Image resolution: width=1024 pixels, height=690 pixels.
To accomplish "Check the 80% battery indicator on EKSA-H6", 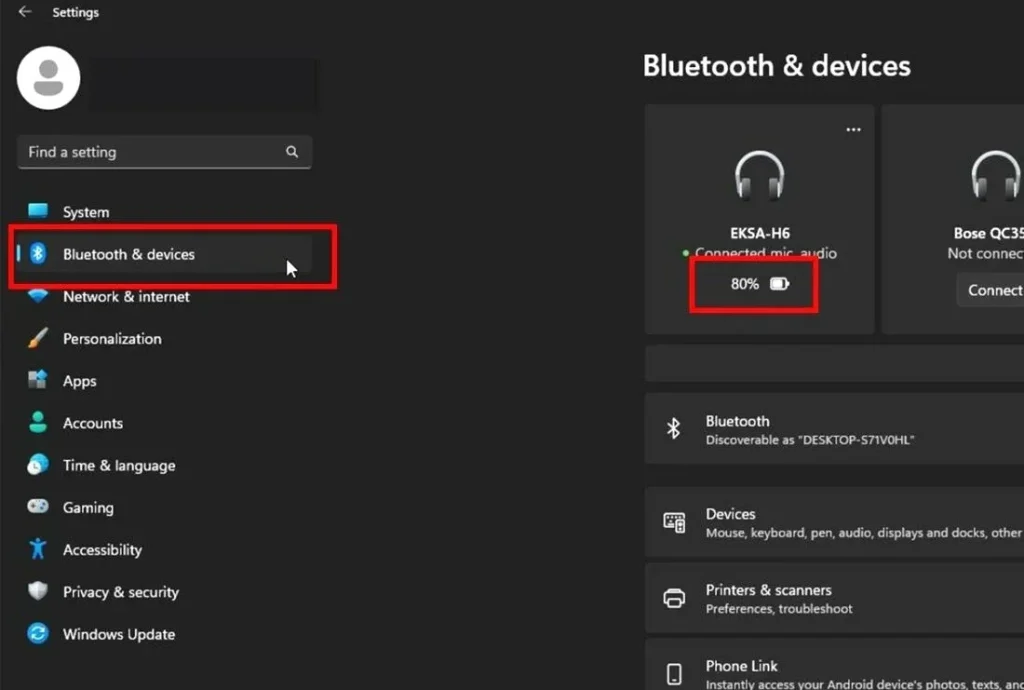I will (752, 283).
